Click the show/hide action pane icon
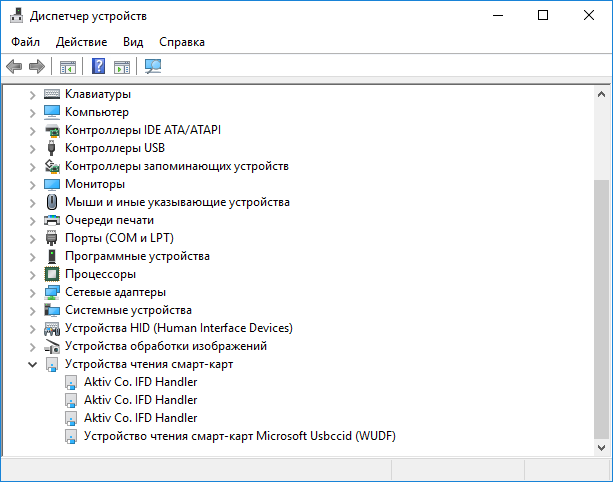The height and width of the screenshot is (482, 613). click(x=122, y=67)
